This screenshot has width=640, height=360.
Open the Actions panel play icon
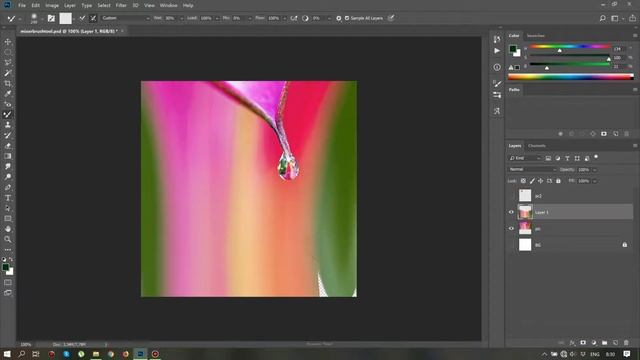pyautogui.click(x=497, y=51)
